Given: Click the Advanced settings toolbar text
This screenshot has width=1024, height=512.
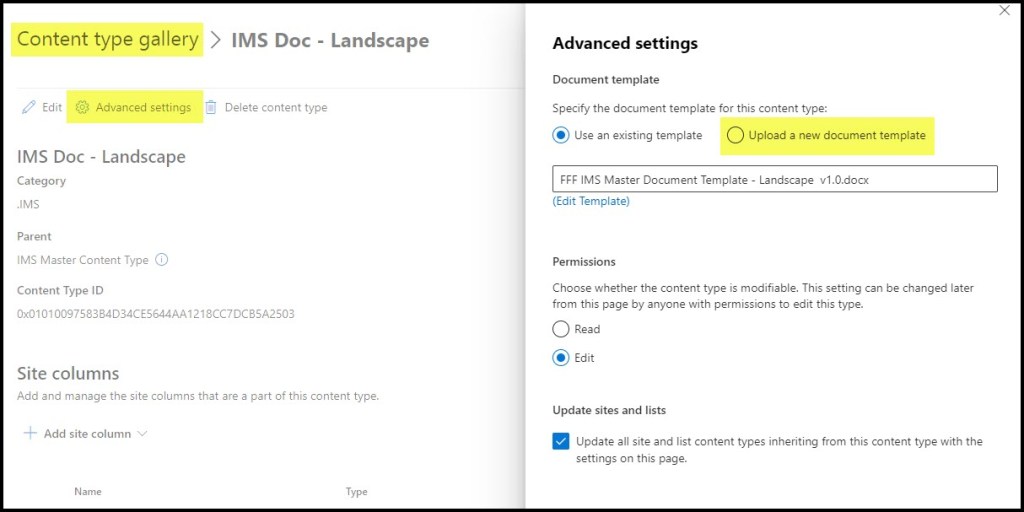Looking at the screenshot, I should coord(143,107).
